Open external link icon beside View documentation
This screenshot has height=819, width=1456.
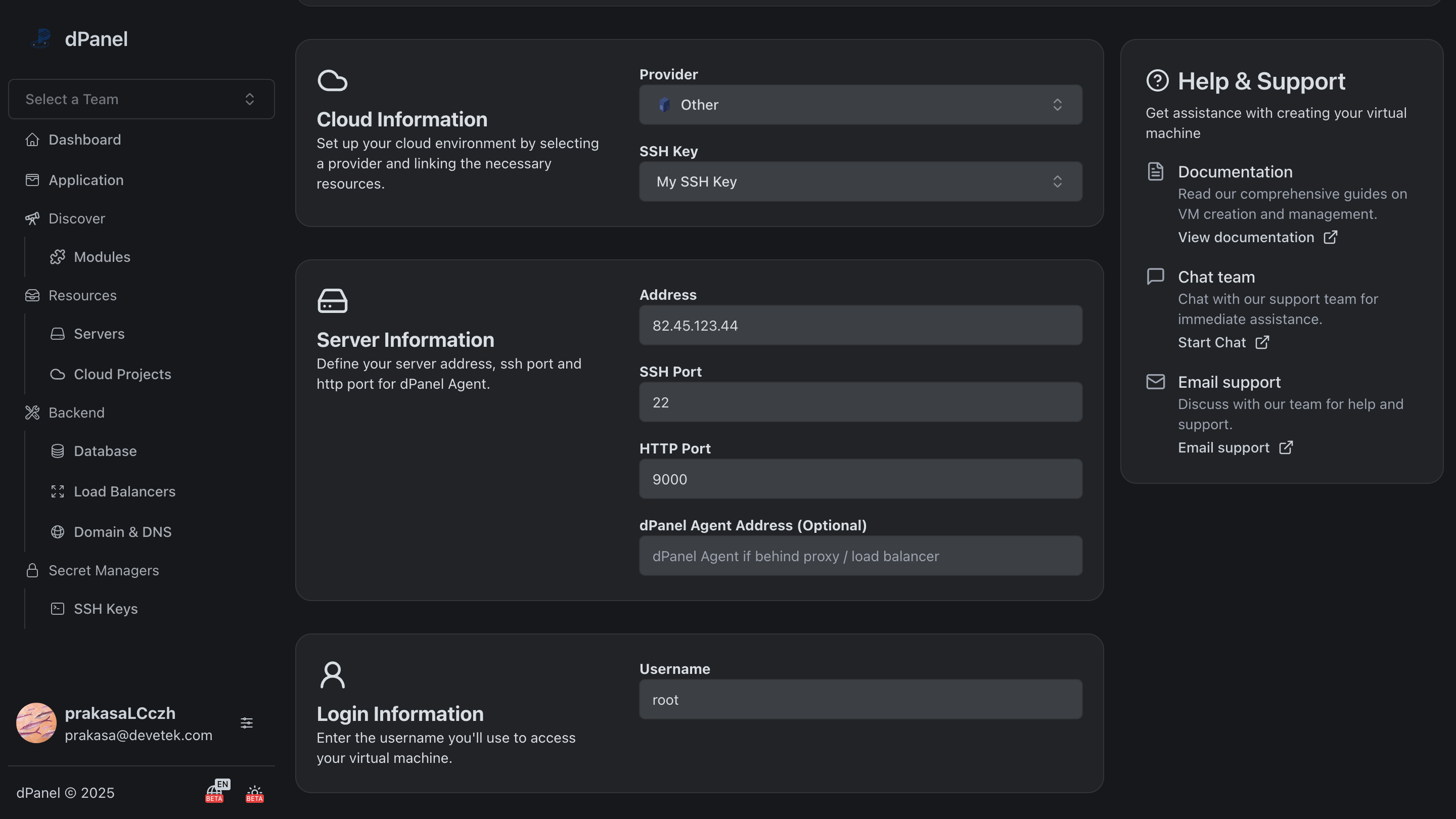click(1331, 237)
